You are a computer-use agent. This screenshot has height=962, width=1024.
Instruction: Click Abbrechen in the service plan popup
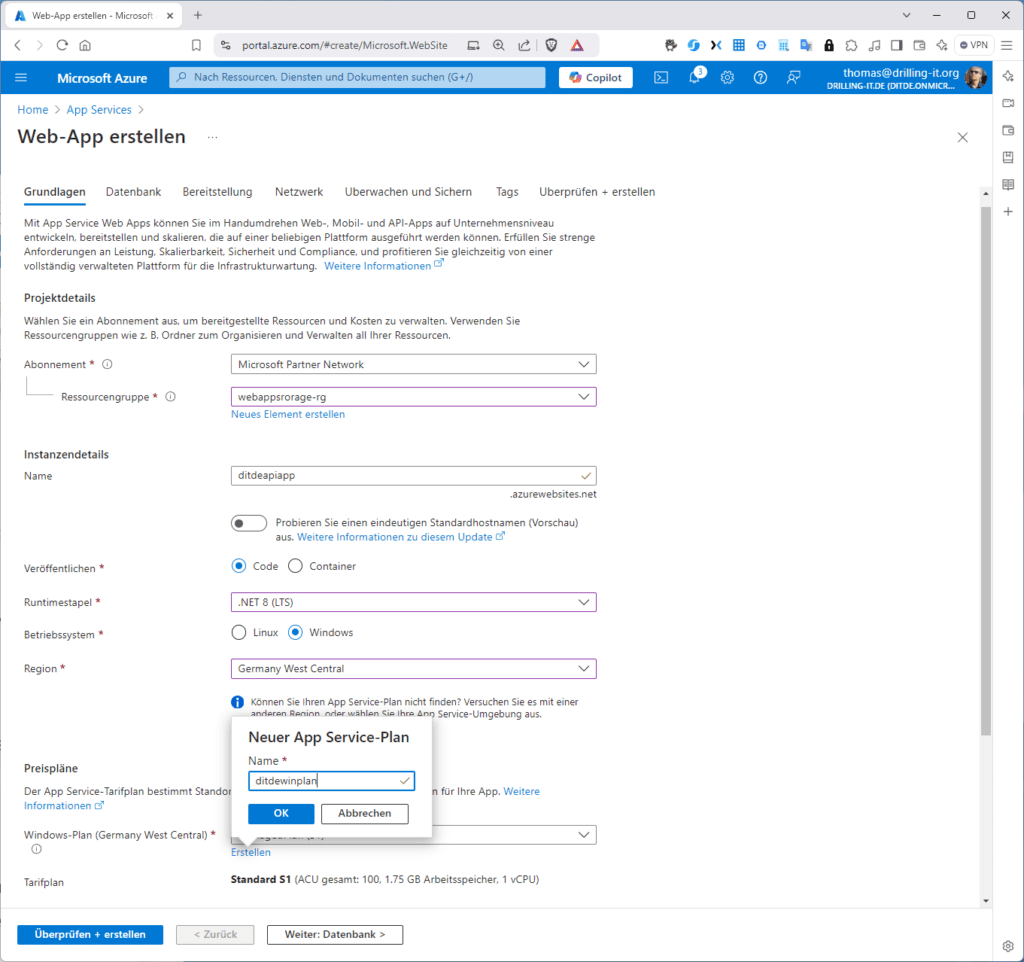coord(364,813)
